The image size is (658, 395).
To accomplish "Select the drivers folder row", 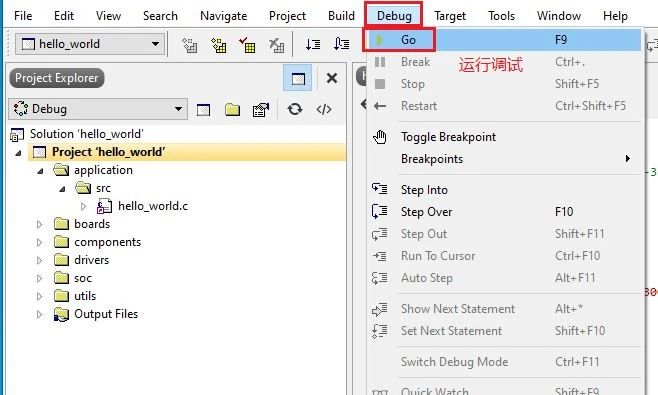I will tap(91, 260).
